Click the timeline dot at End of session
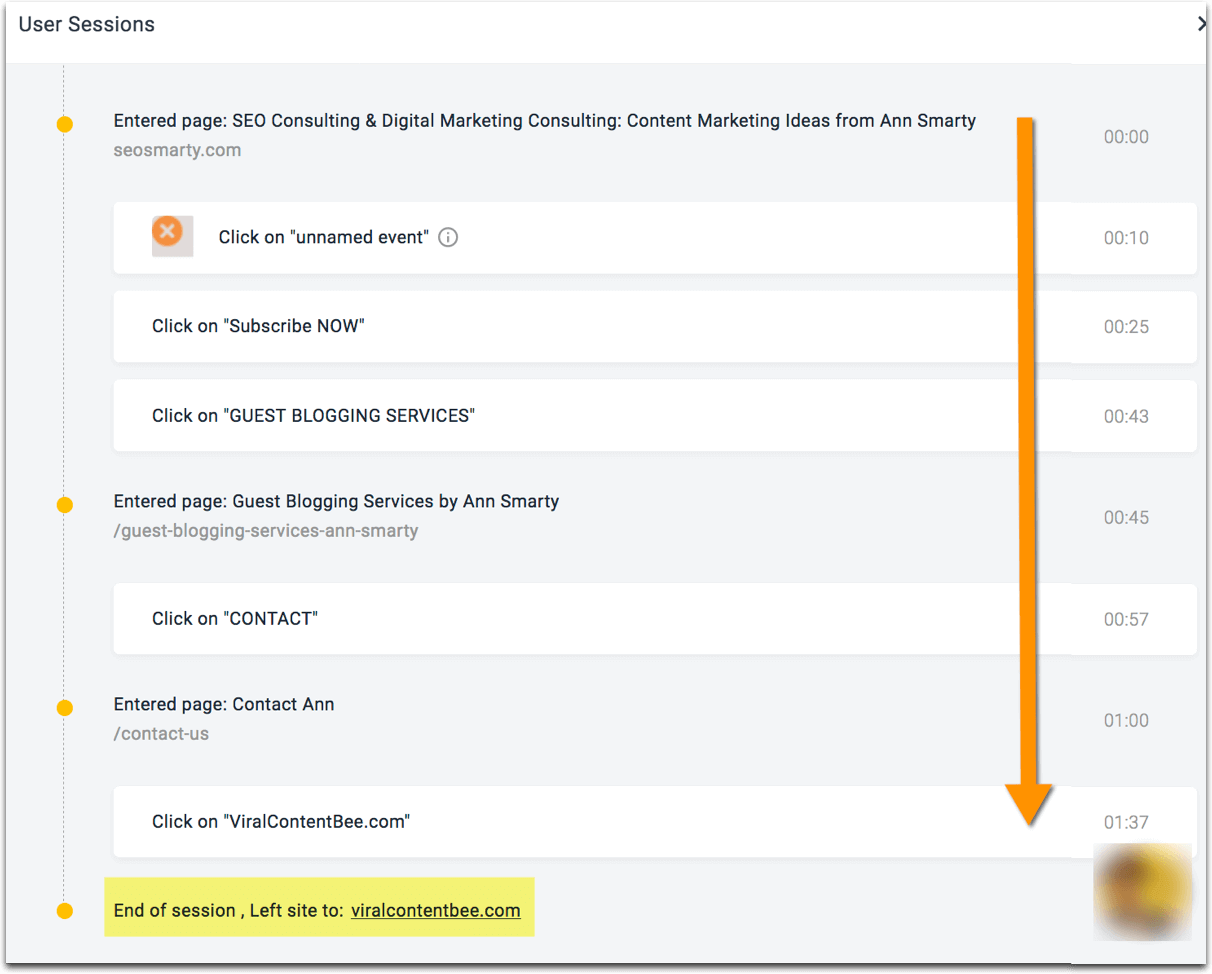1212x974 pixels. [65, 911]
